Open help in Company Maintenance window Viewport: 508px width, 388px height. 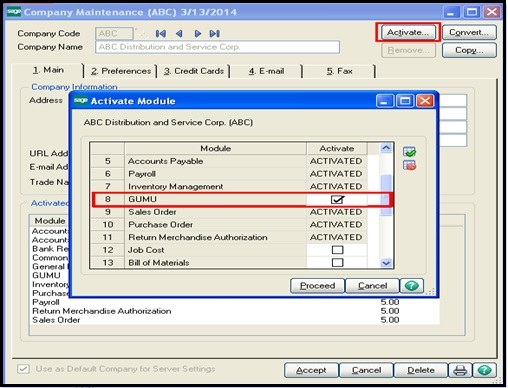tap(484, 370)
